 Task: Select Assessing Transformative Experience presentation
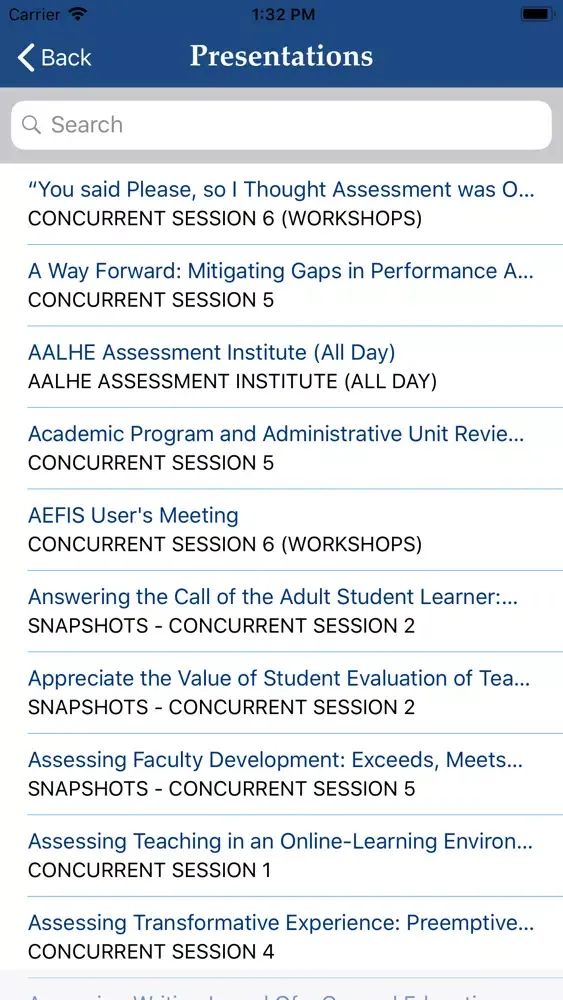tap(281, 938)
